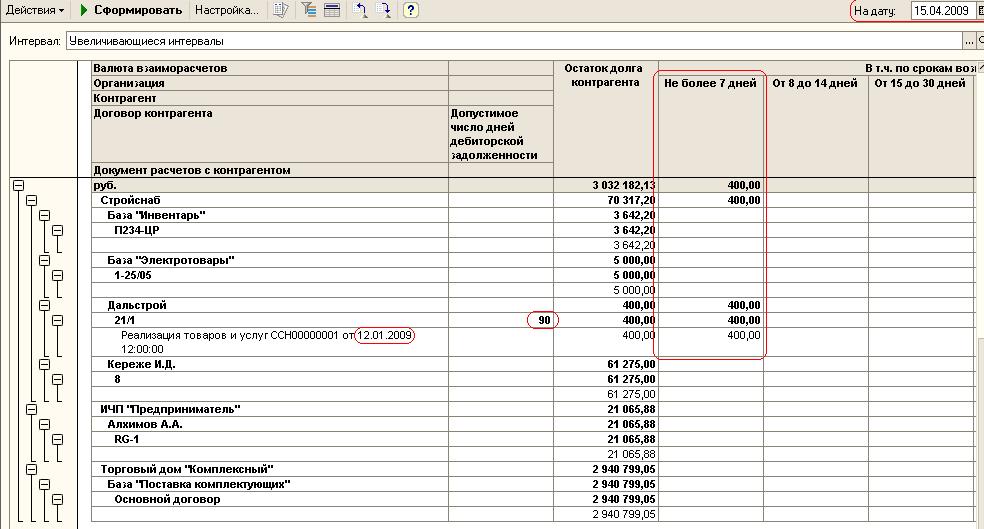
Task: Click the total debt value 3 032 182,13
Action: [x=624, y=185]
